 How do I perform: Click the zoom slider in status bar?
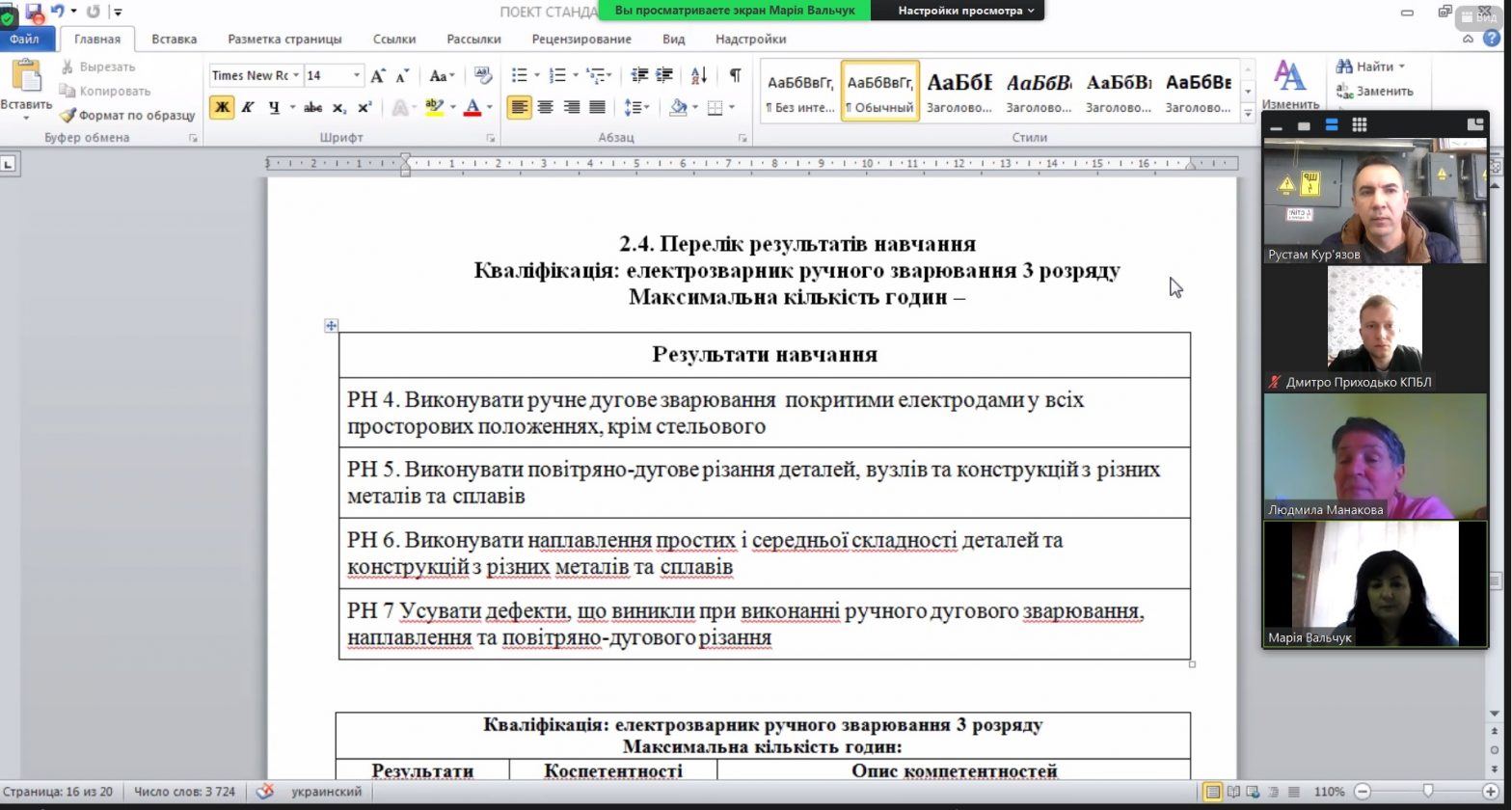1428,792
